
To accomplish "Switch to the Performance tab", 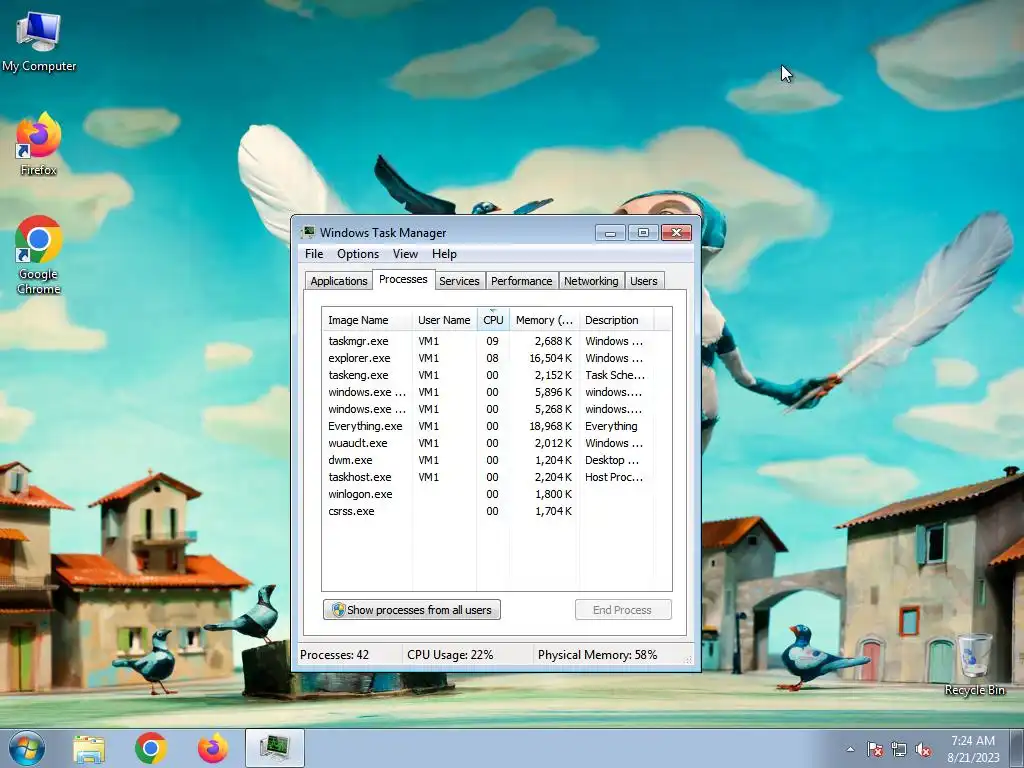I will [521, 281].
